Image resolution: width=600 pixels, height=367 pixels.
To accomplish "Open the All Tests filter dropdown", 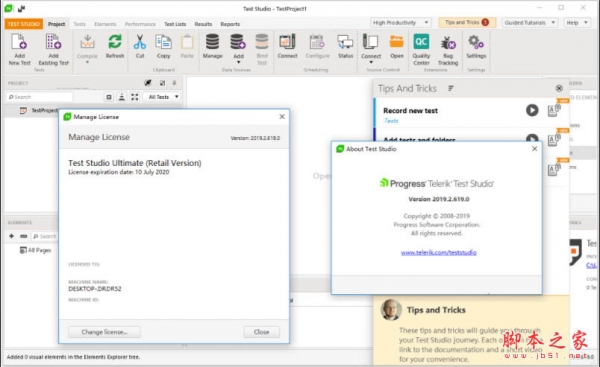I will pos(163,97).
